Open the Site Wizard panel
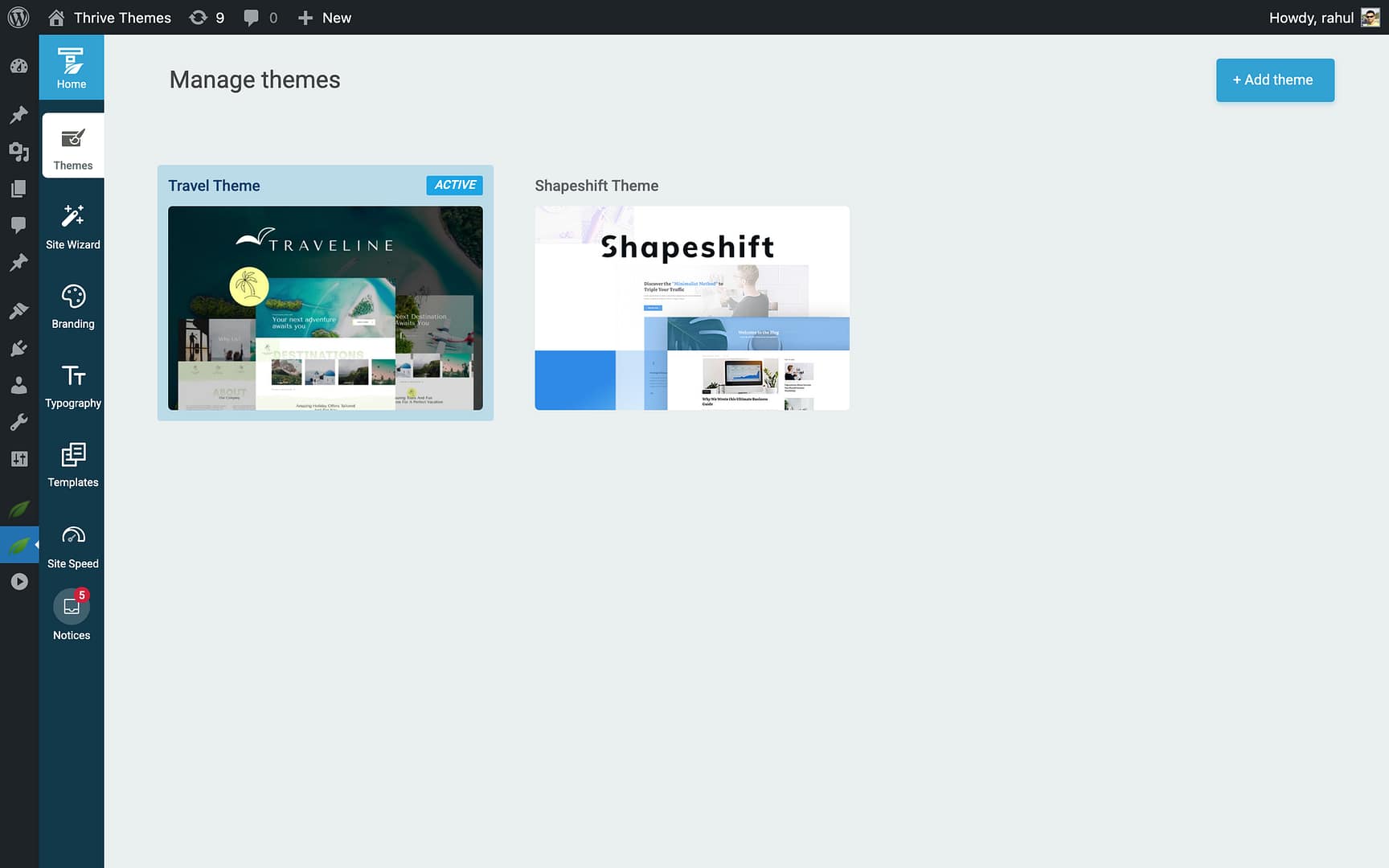1389x868 pixels. click(x=72, y=226)
